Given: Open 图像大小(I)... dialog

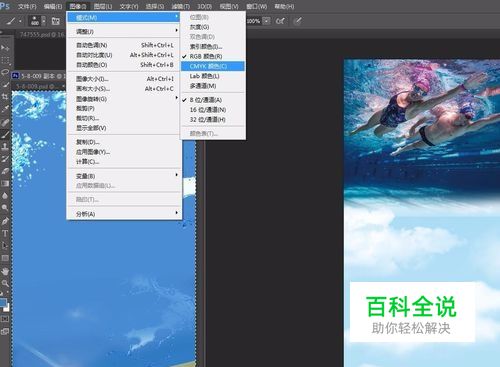Looking at the screenshot, I should point(124,79).
